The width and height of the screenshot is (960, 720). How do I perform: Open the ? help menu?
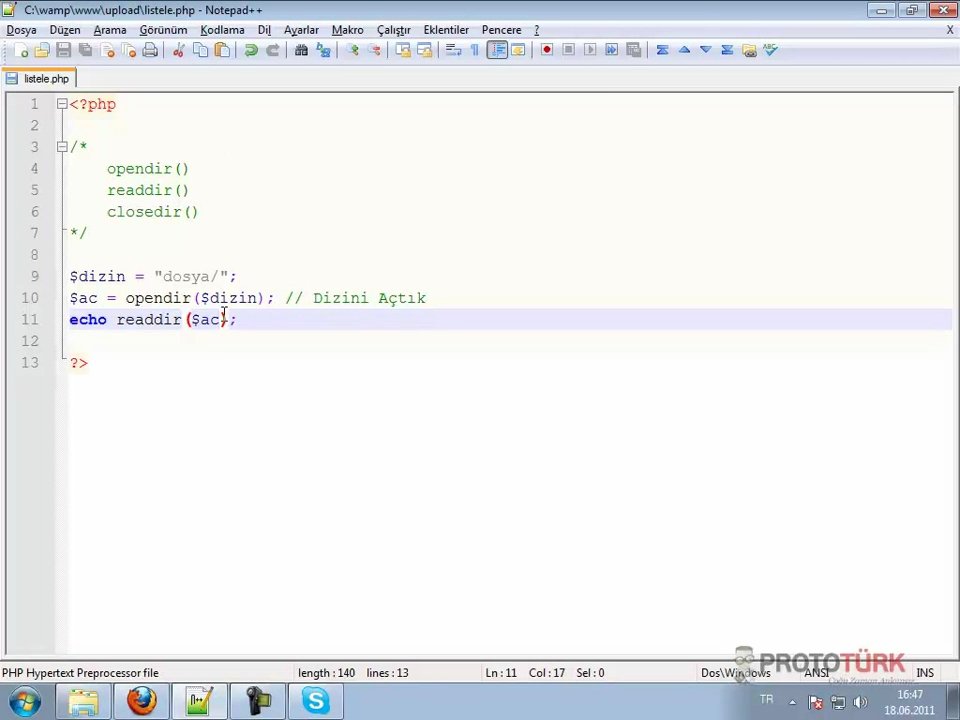tap(536, 30)
